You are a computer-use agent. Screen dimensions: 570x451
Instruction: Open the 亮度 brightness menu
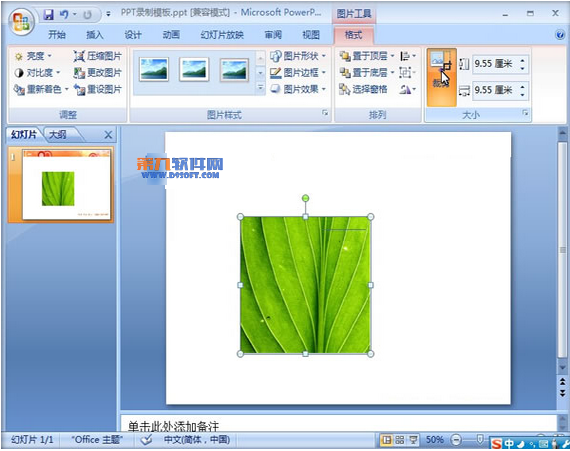(33, 56)
